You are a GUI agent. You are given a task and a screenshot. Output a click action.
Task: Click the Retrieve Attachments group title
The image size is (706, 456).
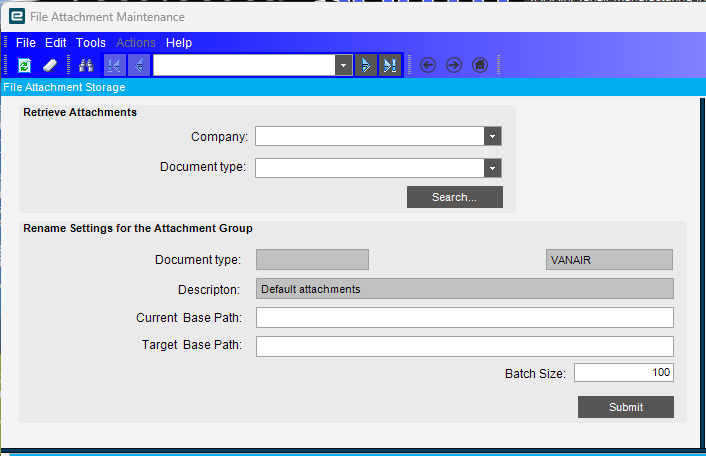point(80,112)
